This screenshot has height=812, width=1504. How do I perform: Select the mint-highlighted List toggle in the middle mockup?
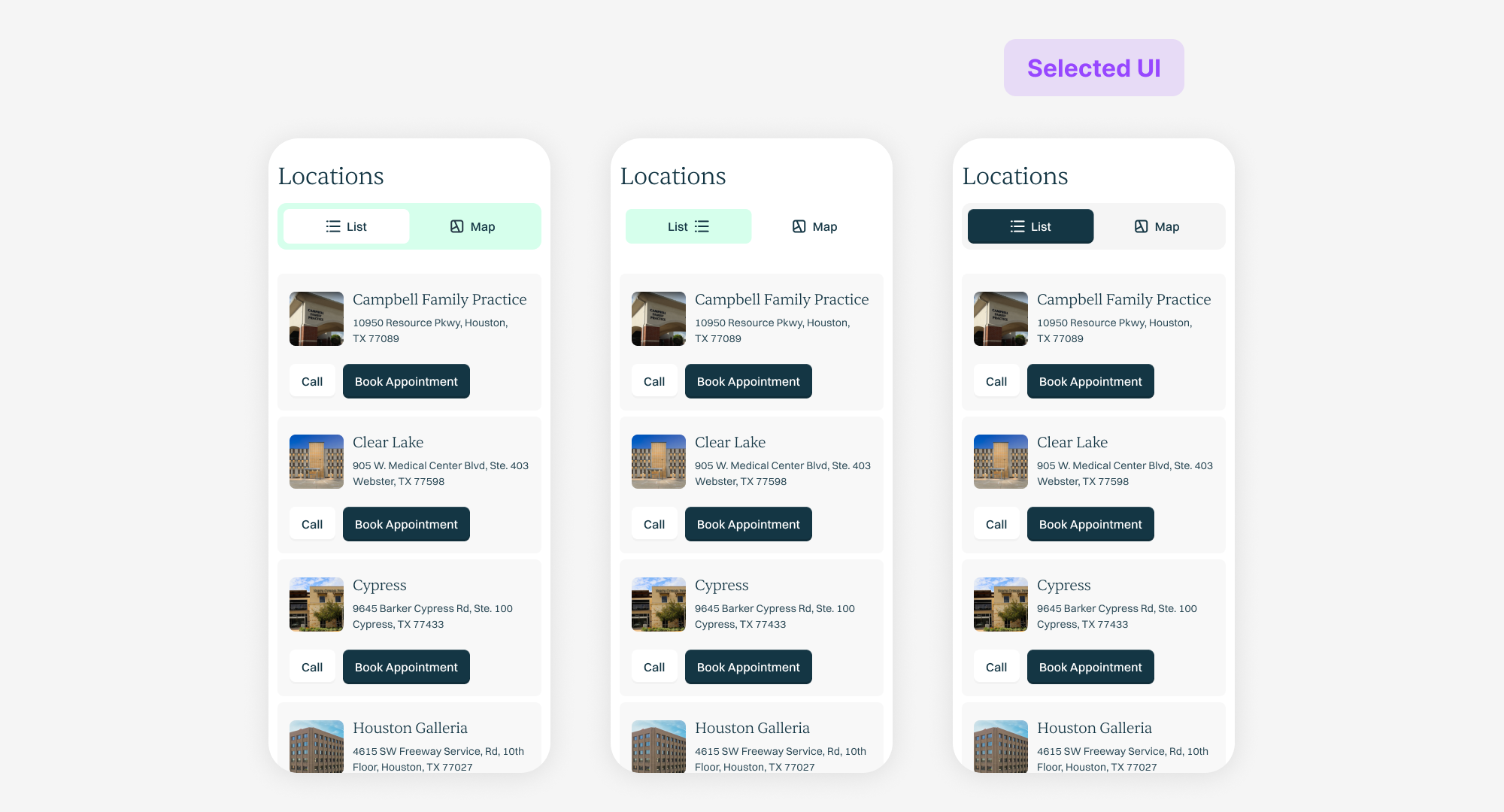[688, 226]
